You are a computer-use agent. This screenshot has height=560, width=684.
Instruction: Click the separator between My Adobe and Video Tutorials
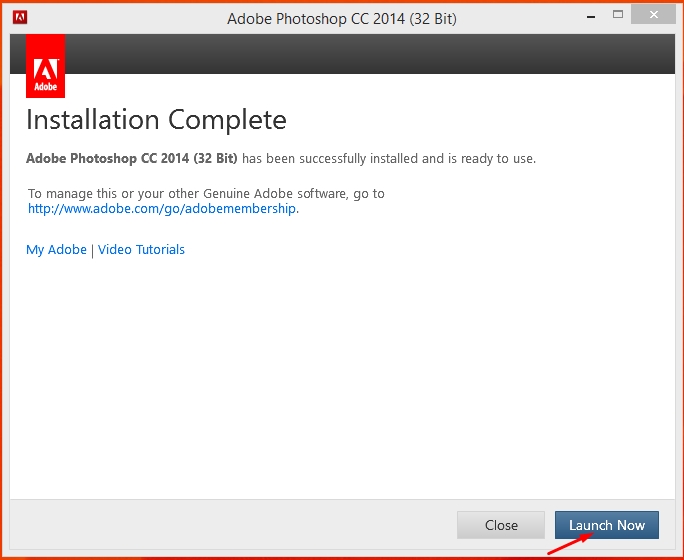[x=92, y=250]
